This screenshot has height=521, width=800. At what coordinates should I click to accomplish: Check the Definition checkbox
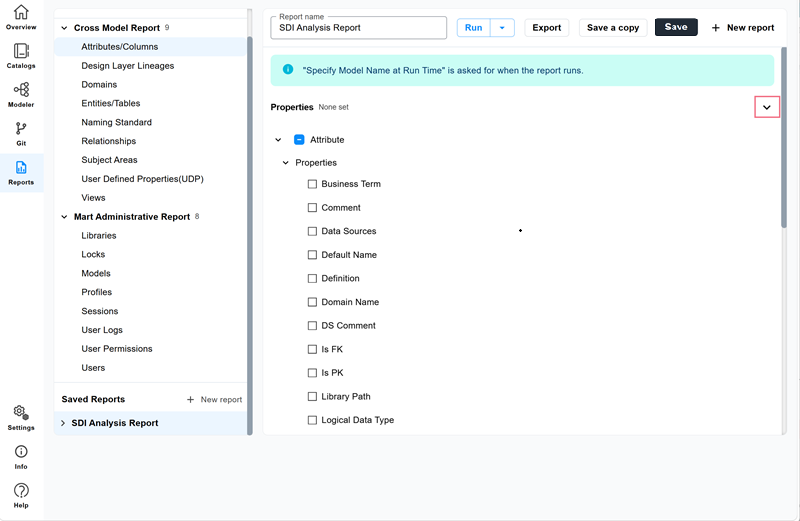[x=312, y=278]
